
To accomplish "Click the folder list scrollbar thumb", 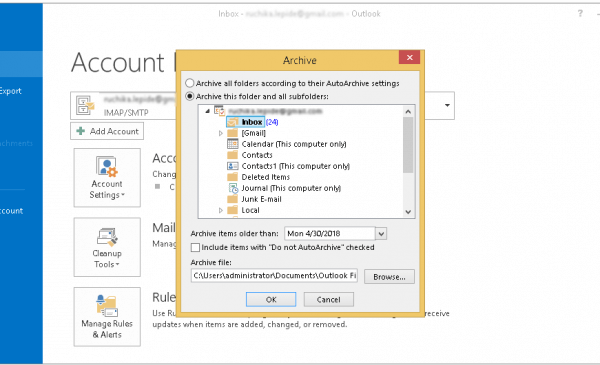I will point(408,145).
